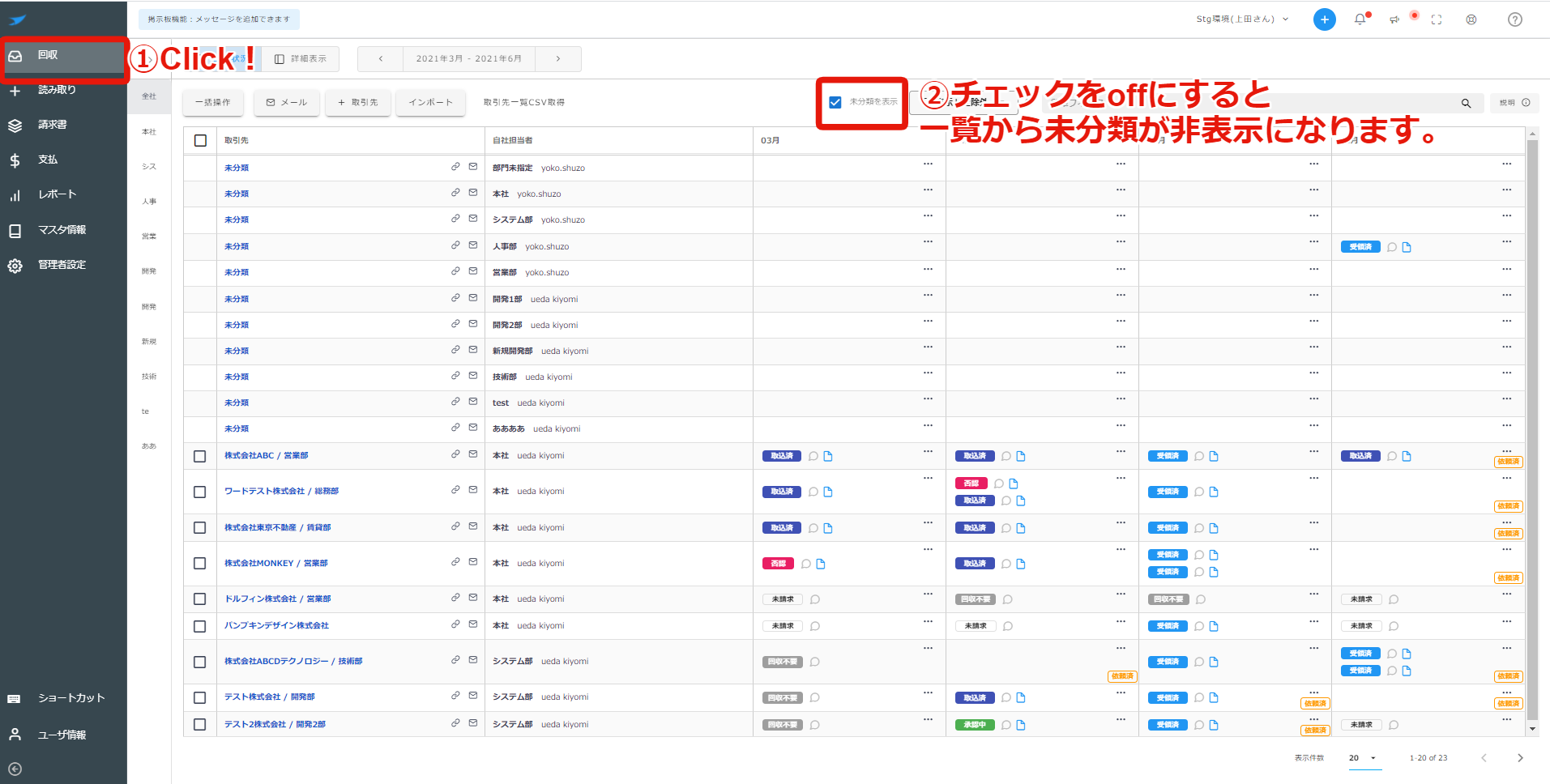Click the search magnifier icon

tap(1466, 103)
